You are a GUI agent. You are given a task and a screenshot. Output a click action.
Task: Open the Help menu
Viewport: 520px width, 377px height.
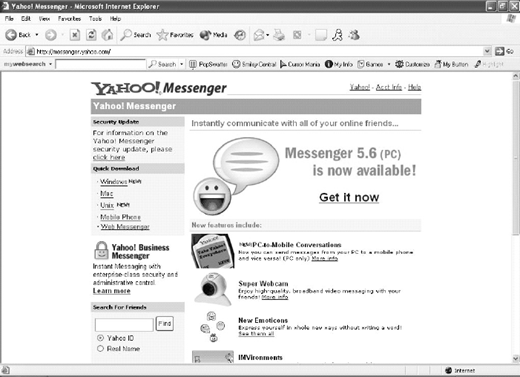[x=115, y=19]
